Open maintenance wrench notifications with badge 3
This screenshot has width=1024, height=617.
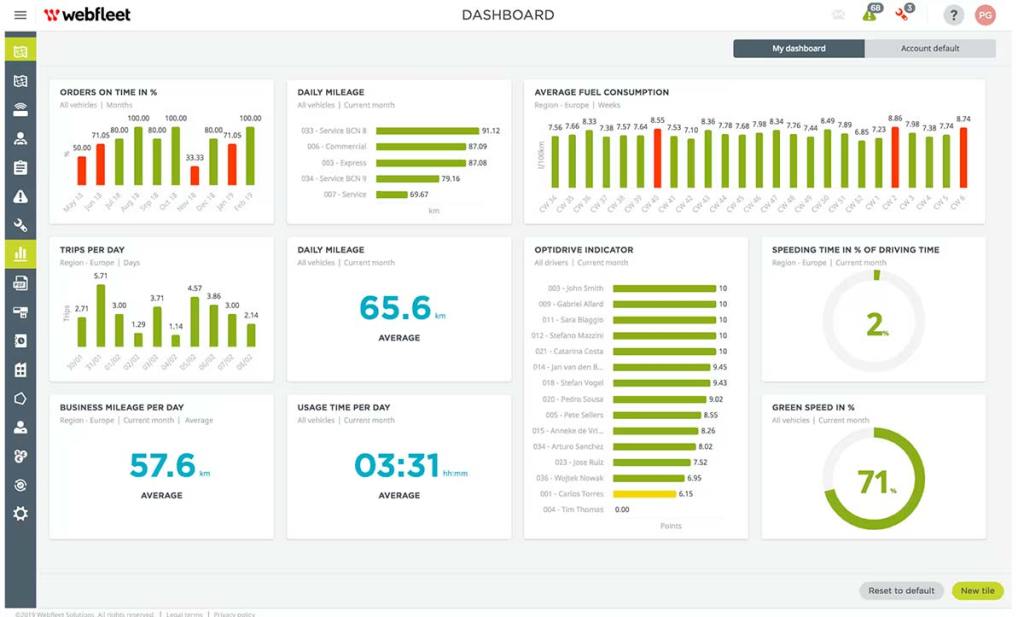tap(904, 14)
